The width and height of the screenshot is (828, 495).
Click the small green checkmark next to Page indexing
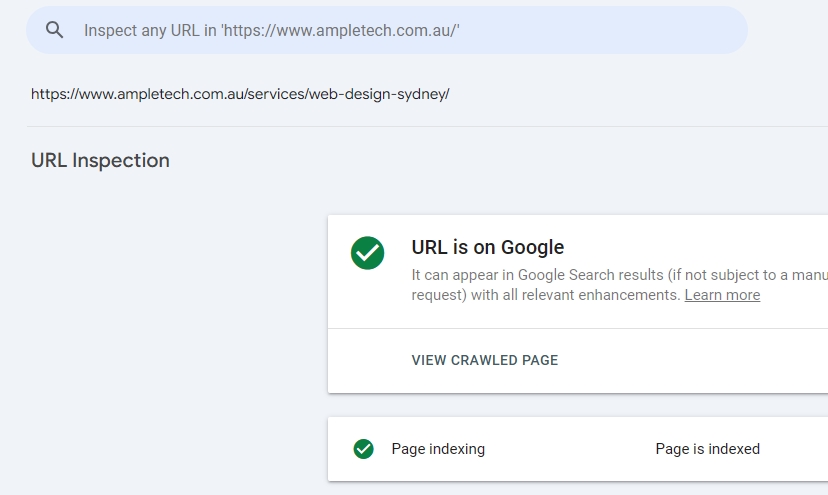(364, 449)
